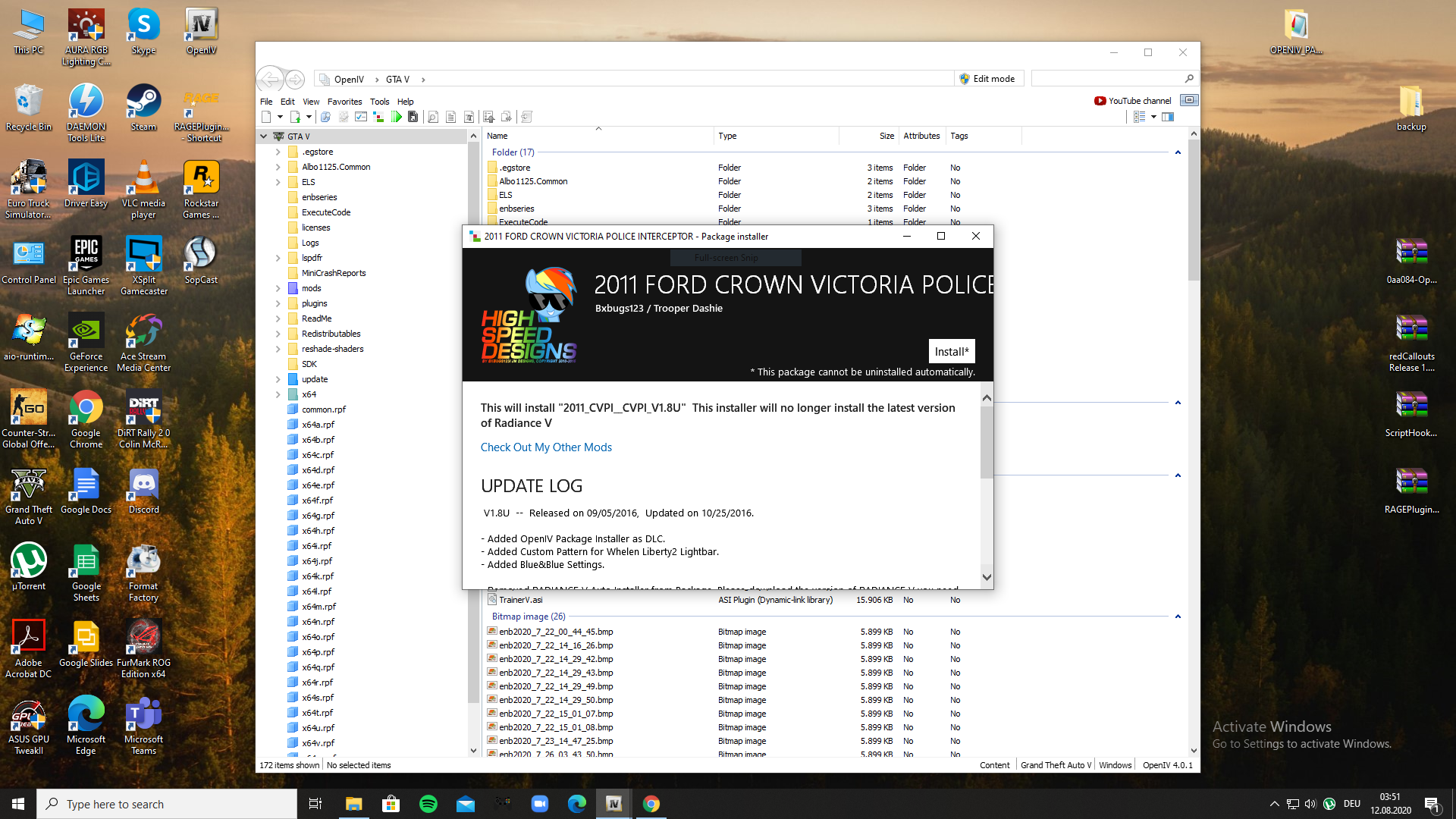Click the New document toolbar icon

point(266,117)
